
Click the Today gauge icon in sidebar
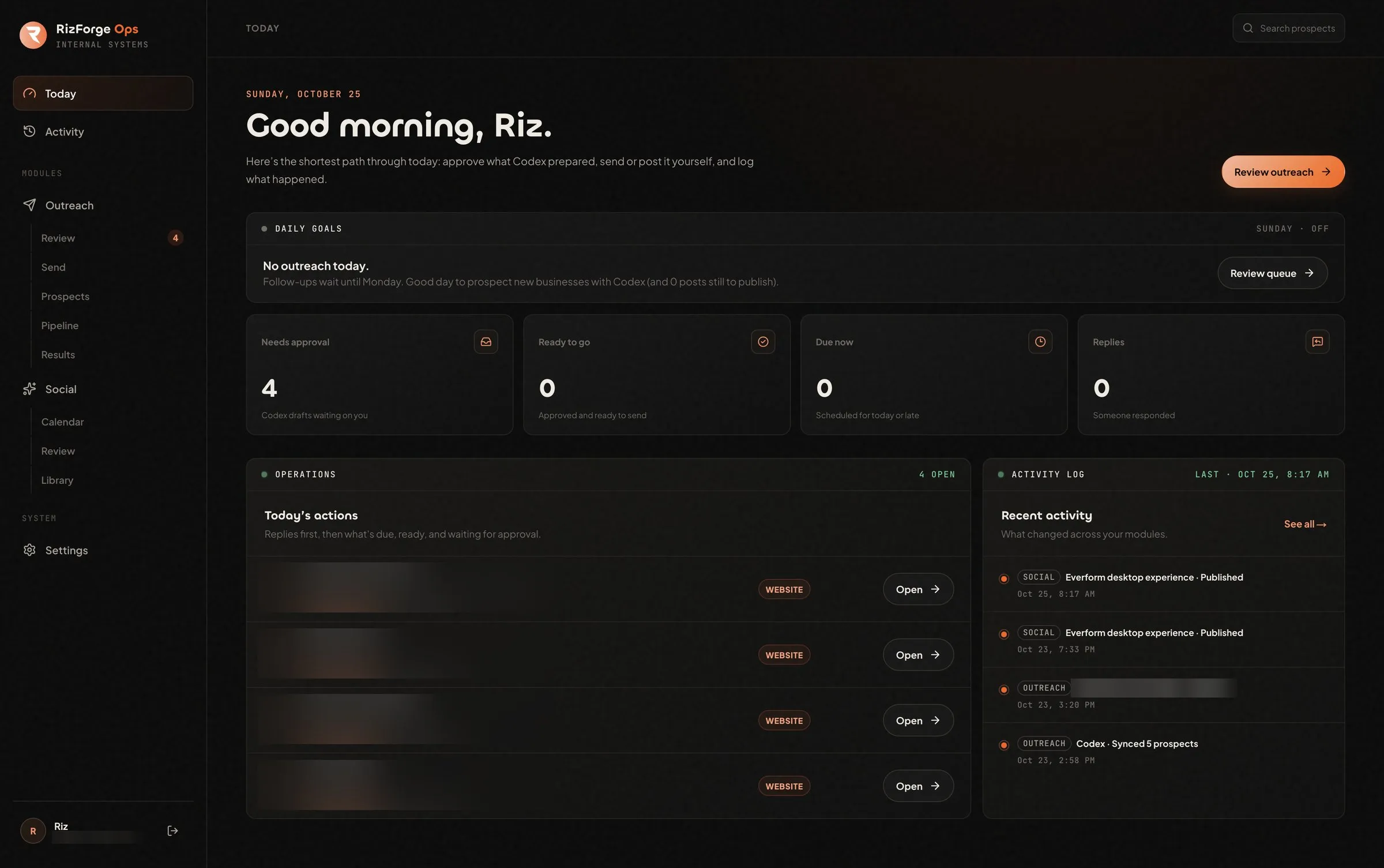point(29,93)
